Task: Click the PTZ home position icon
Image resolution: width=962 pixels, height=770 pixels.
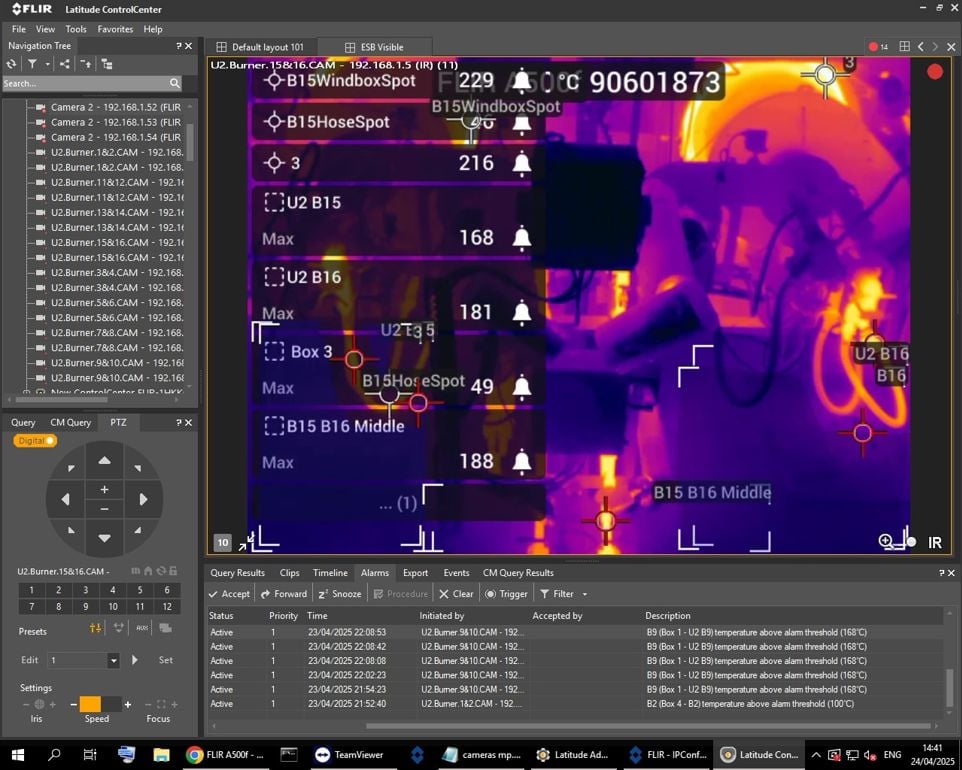Action: click(148, 571)
